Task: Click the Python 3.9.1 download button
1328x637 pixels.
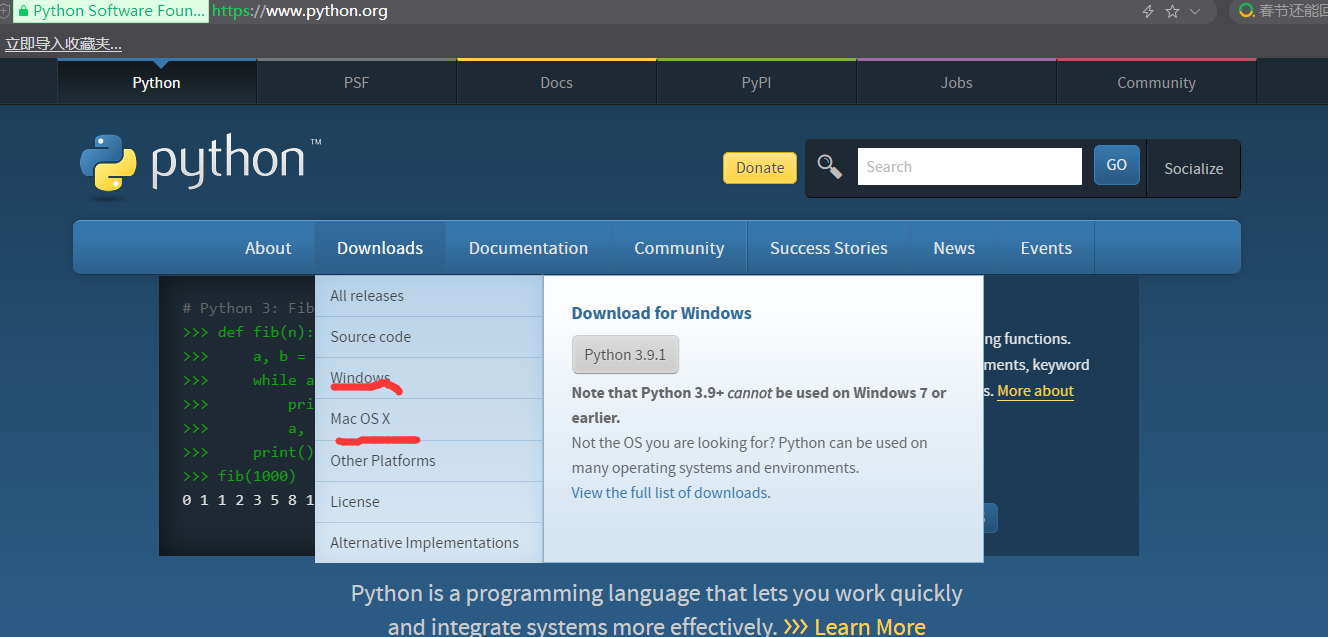Action: [x=625, y=355]
